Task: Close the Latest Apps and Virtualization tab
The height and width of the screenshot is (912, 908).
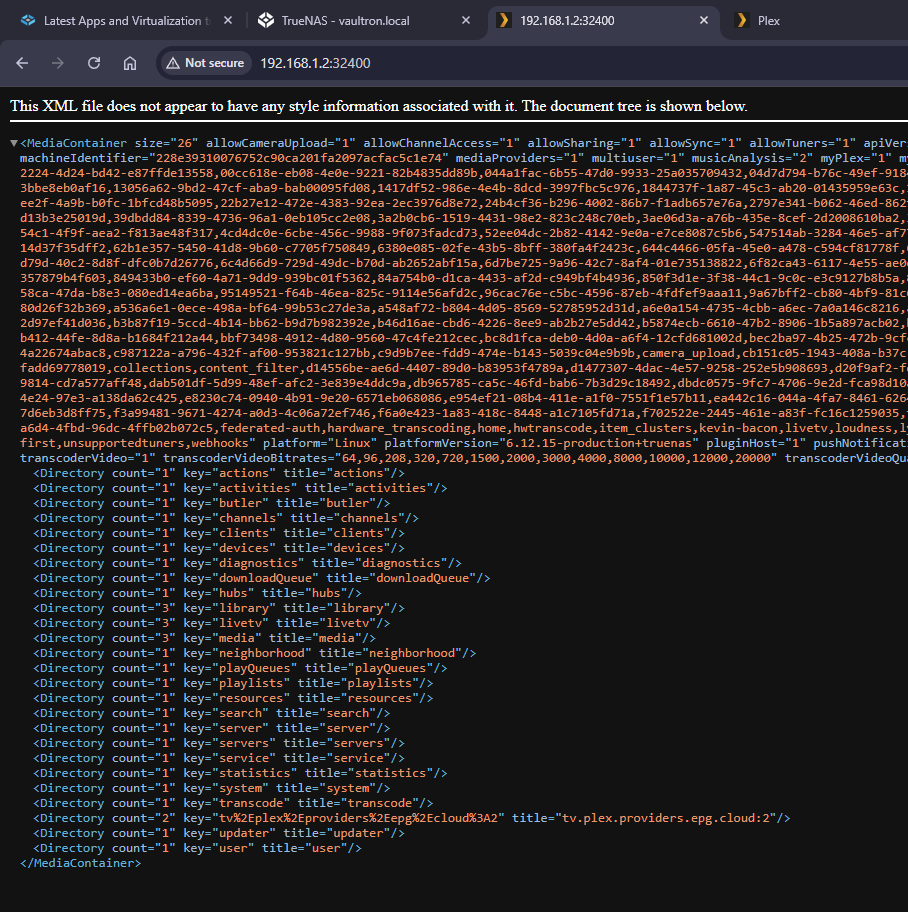Action: click(x=228, y=20)
